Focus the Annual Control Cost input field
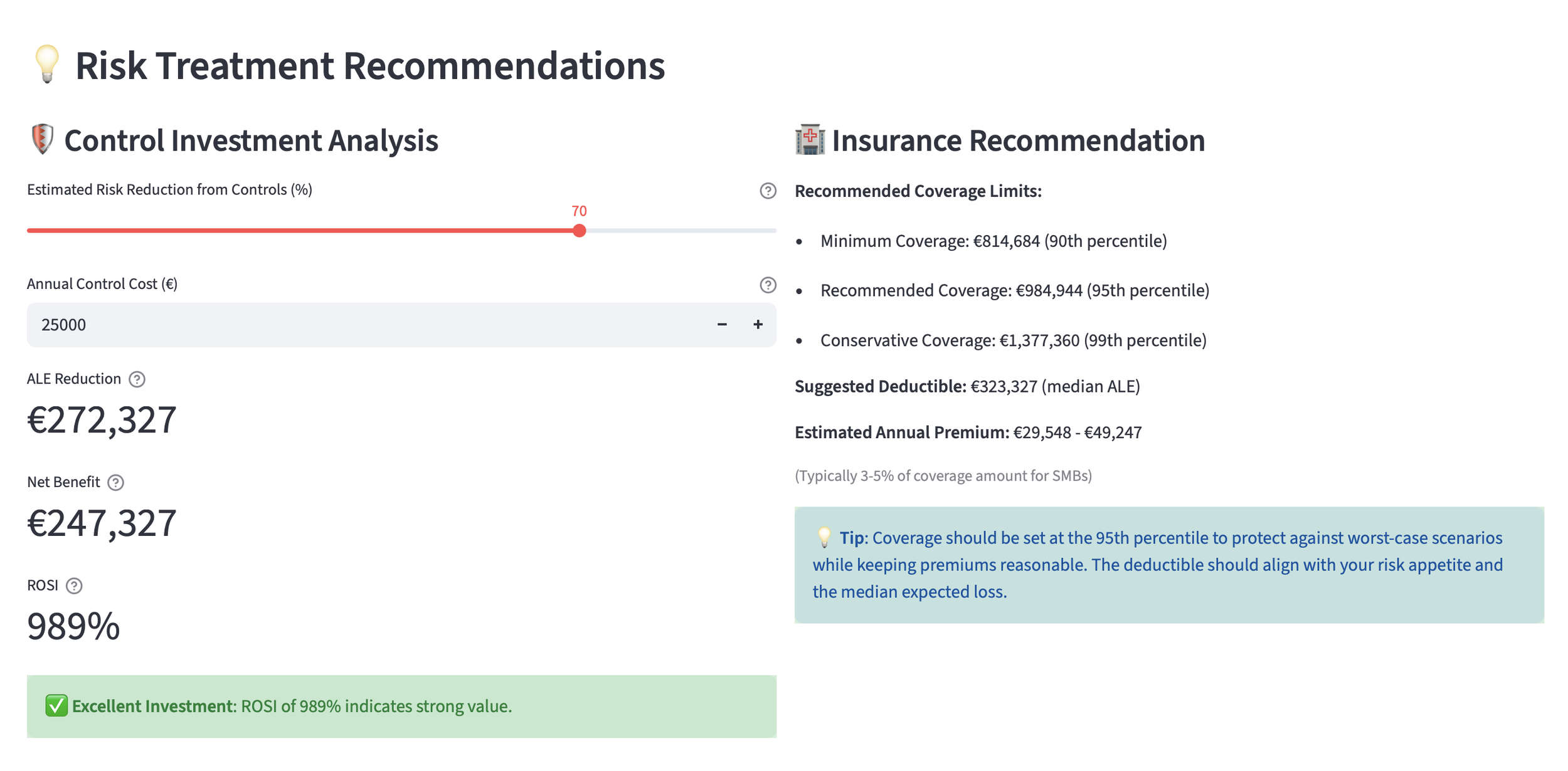The image size is (1568, 771). pyautogui.click(x=364, y=325)
